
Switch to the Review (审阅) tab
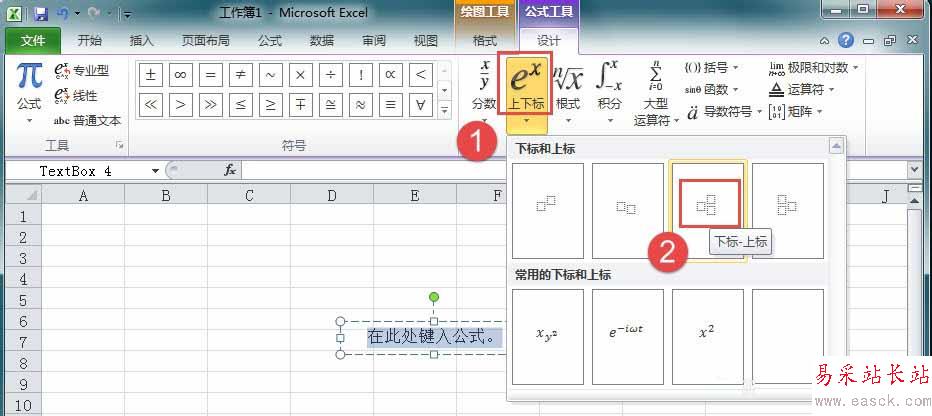374,40
